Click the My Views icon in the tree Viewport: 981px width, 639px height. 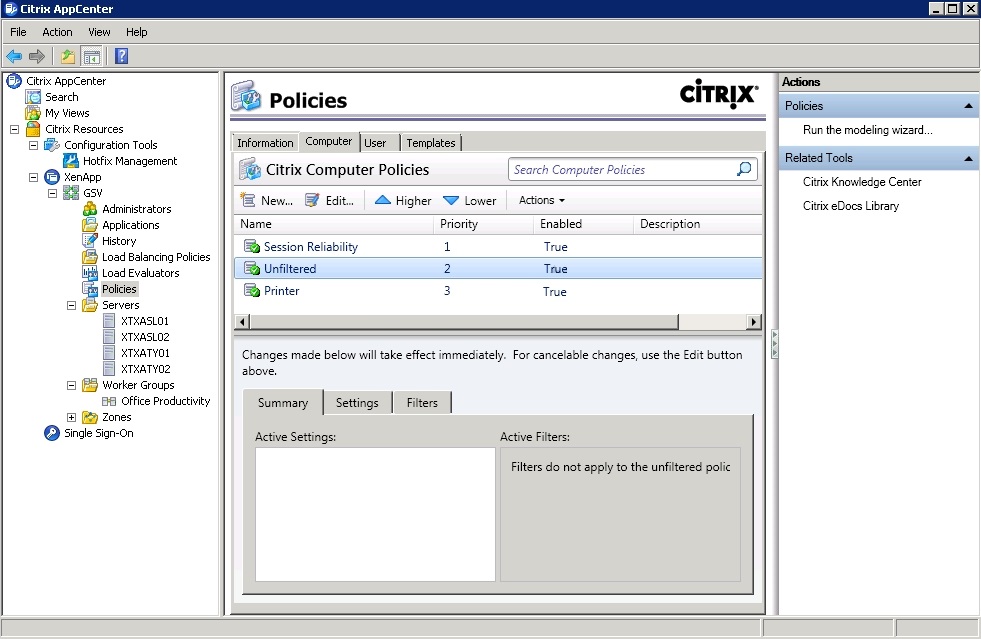33,113
